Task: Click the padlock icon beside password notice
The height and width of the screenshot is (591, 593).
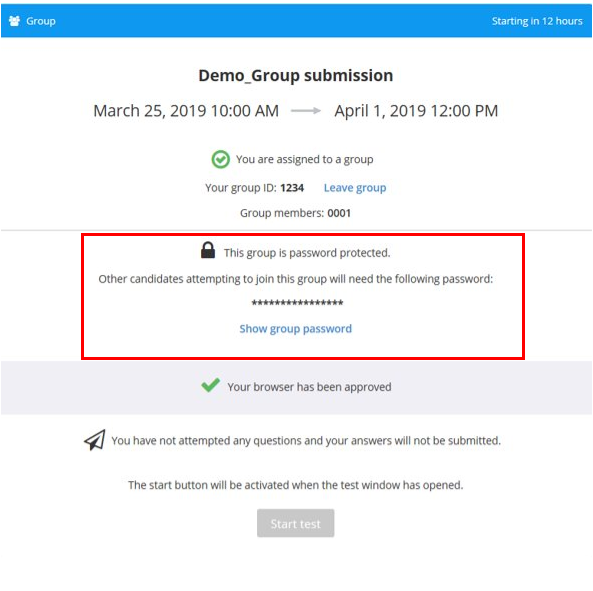Action: point(208,250)
